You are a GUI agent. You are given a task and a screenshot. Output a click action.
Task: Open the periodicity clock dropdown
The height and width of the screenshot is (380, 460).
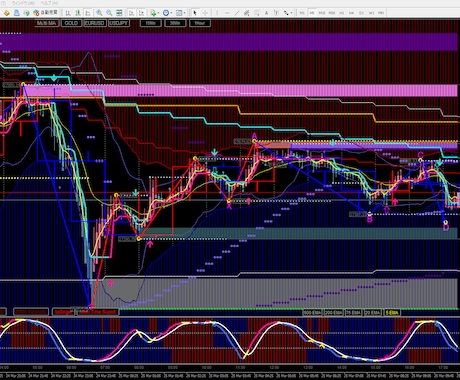coord(167,13)
